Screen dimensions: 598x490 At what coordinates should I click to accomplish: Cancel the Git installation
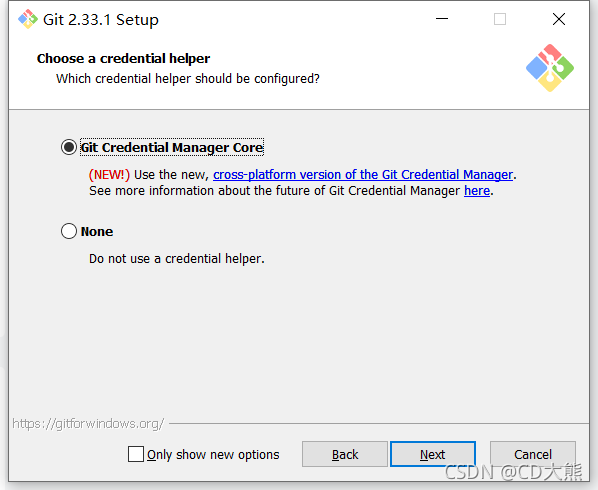pyautogui.click(x=533, y=454)
